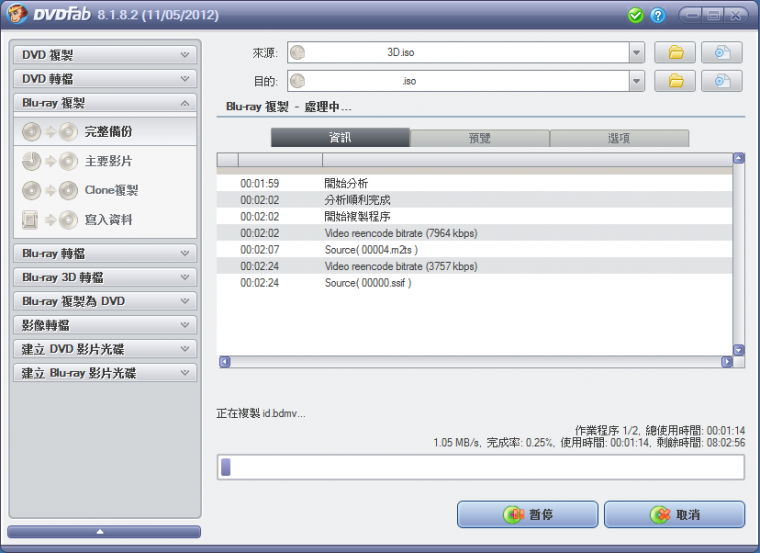Switch to the 選項 tab
Viewport: 760px width, 553px height.
click(619, 138)
